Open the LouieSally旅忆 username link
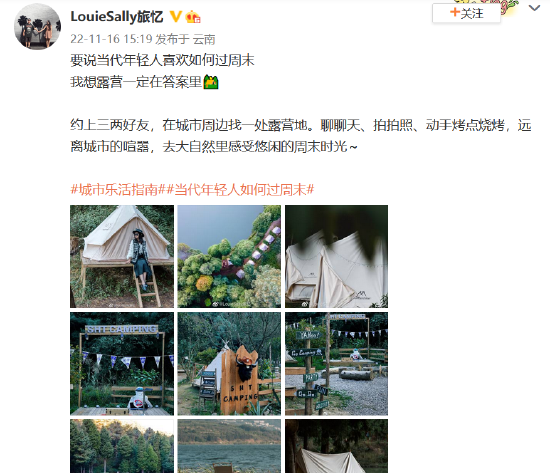 point(117,16)
